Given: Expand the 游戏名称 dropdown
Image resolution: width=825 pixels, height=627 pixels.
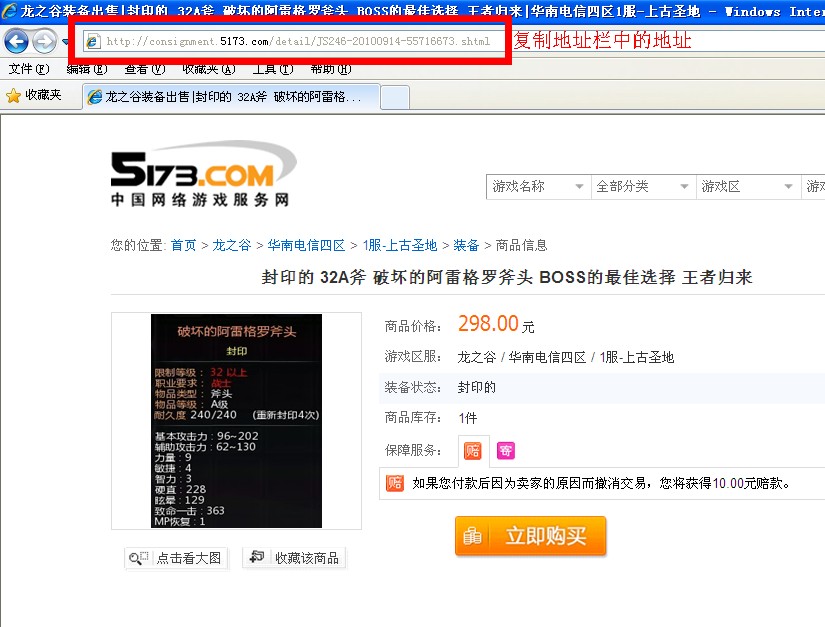Looking at the screenshot, I should [x=538, y=186].
